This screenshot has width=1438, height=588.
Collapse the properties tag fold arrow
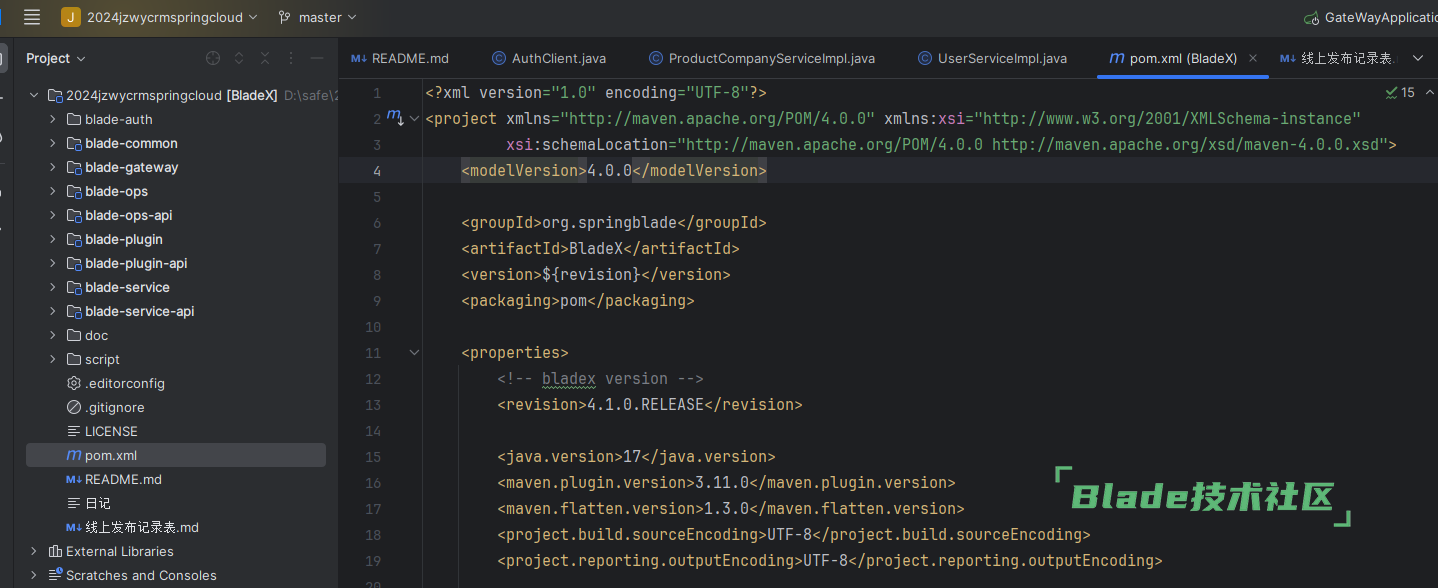coord(414,352)
